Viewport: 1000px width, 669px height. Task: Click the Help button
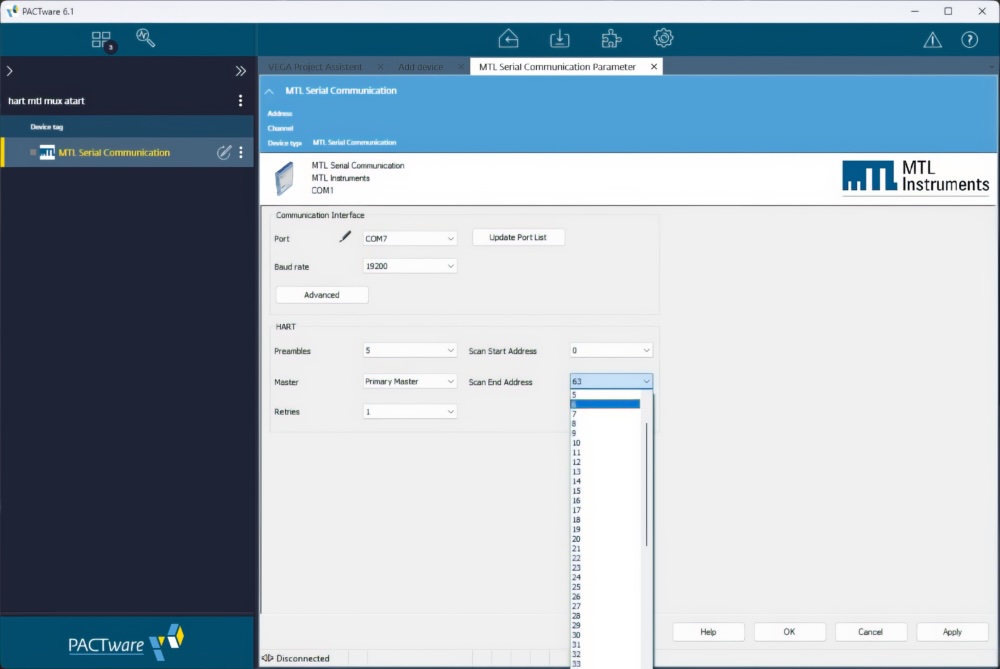click(708, 632)
